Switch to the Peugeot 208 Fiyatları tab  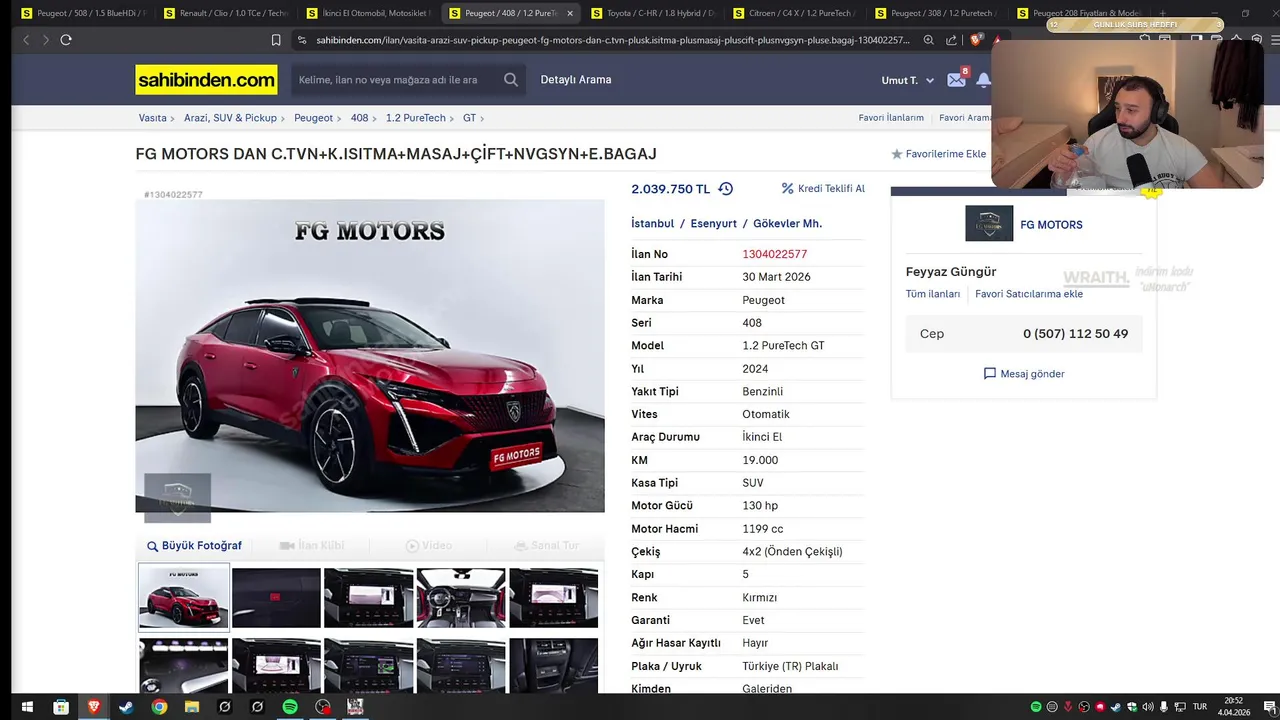1080,13
